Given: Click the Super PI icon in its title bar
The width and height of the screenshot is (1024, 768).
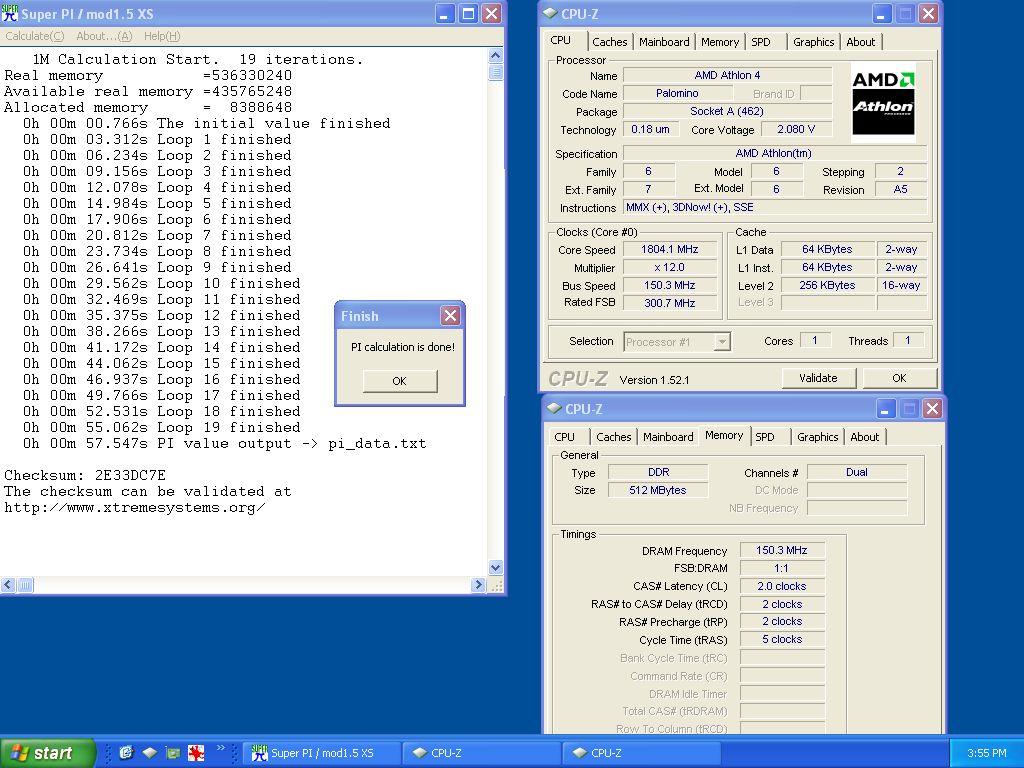Looking at the screenshot, I should coord(10,13).
